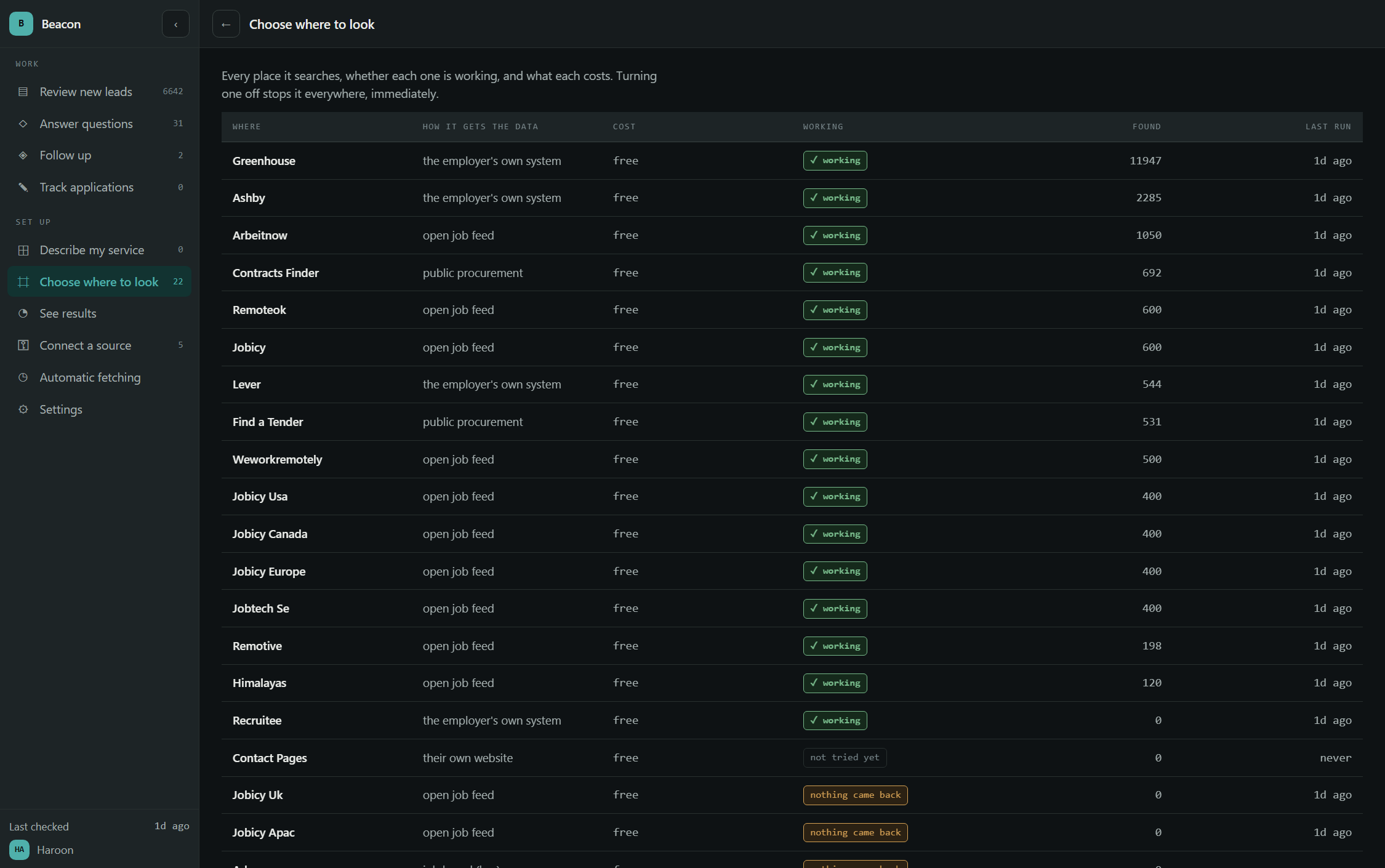Image resolution: width=1385 pixels, height=868 pixels.
Task: Select the Jobtech Se source name
Action: (x=261, y=608)
